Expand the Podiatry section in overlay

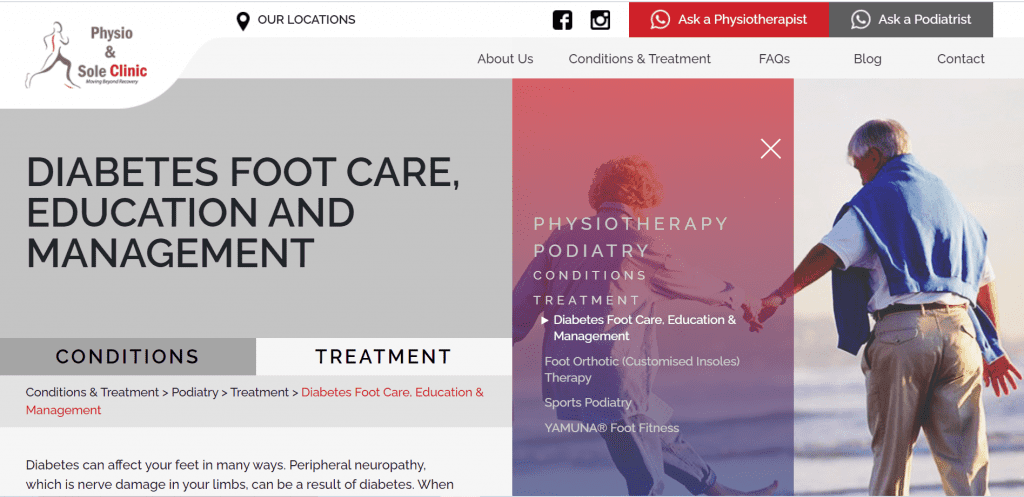pyautogui.click(x=592, y=251)
